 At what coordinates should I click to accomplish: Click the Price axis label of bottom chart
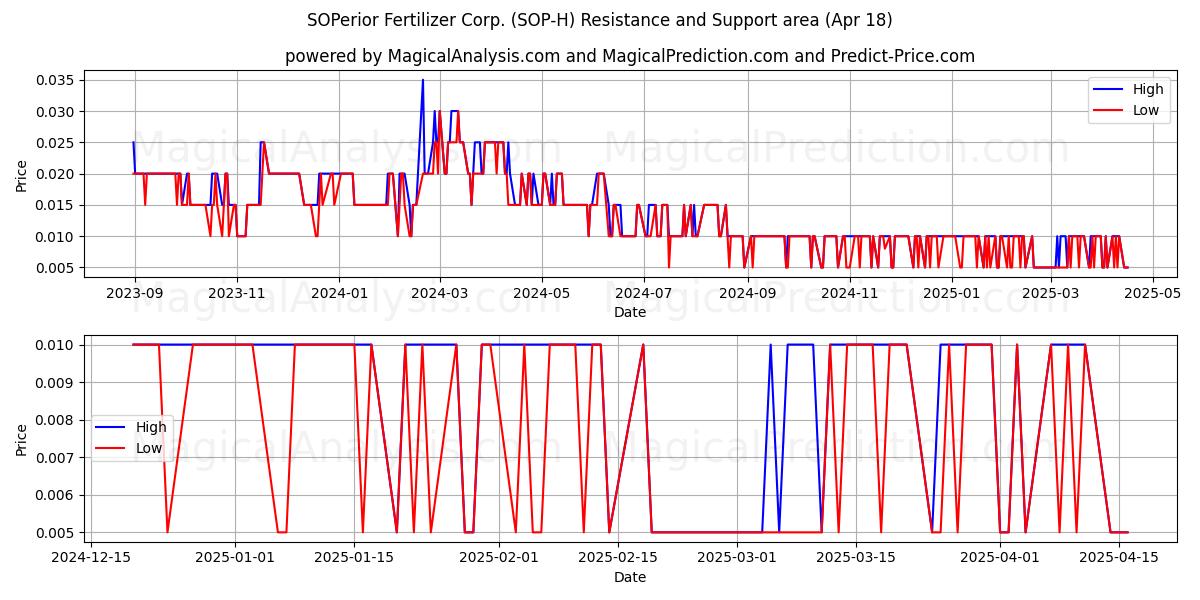22,439
